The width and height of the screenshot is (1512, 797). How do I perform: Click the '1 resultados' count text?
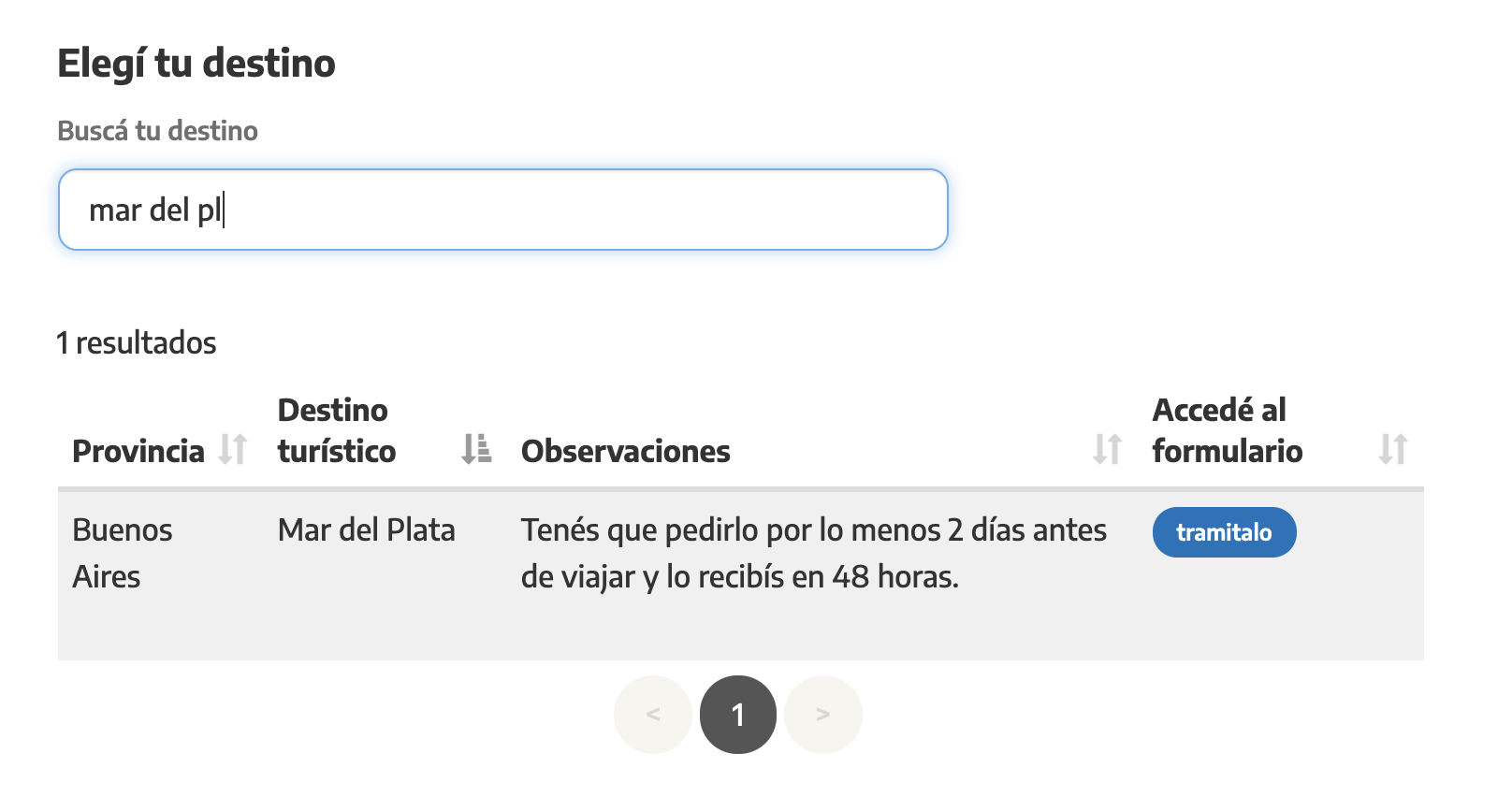point(137,343)
